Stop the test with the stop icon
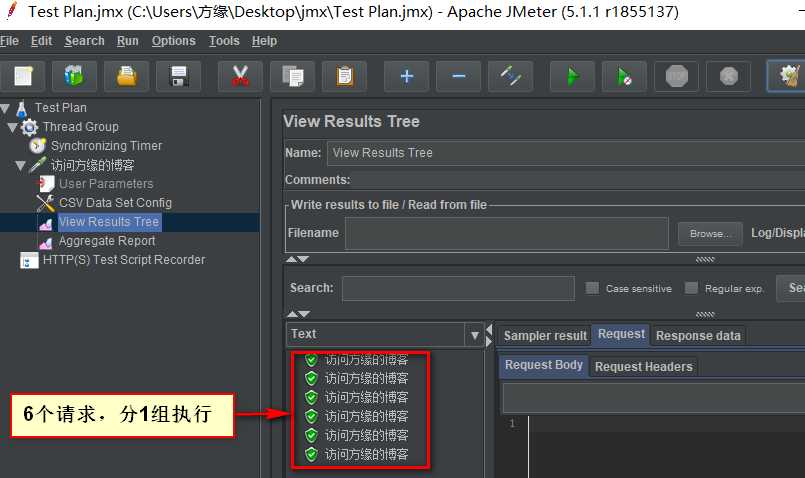Screen dimensions: 805x478 tap(677, 77)
